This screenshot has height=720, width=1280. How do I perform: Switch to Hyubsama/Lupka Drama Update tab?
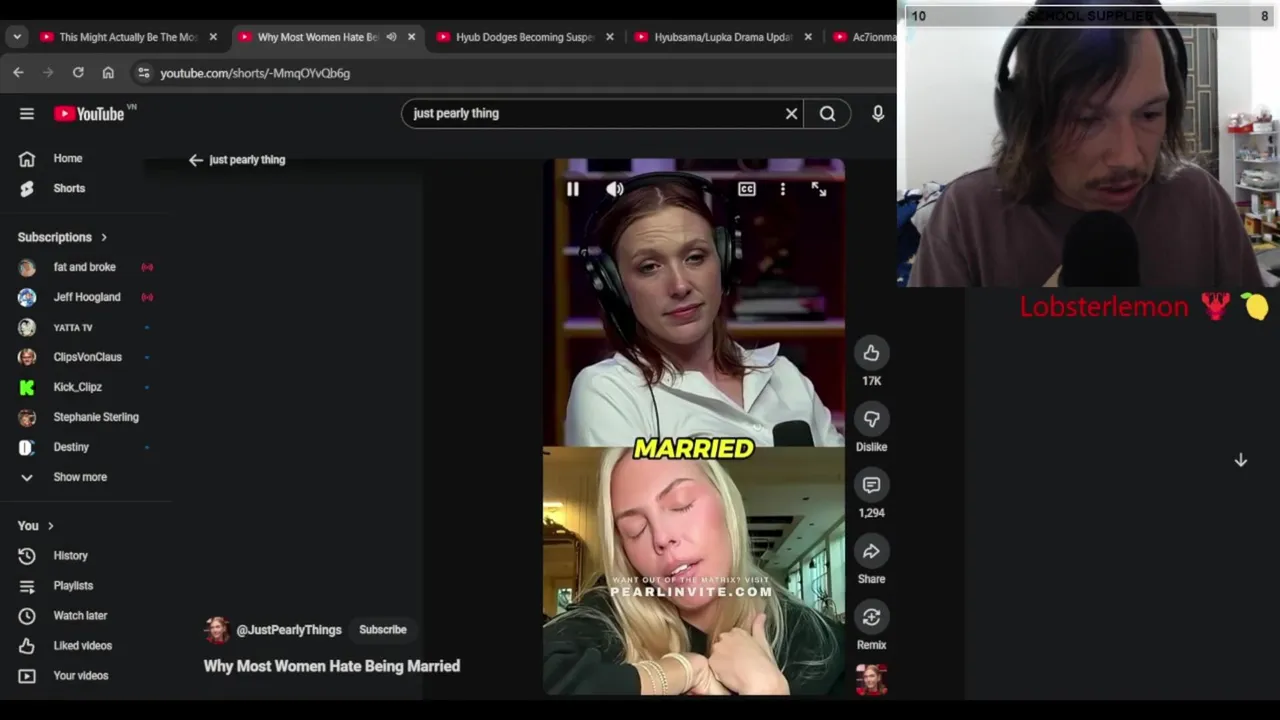coord(723,37)
